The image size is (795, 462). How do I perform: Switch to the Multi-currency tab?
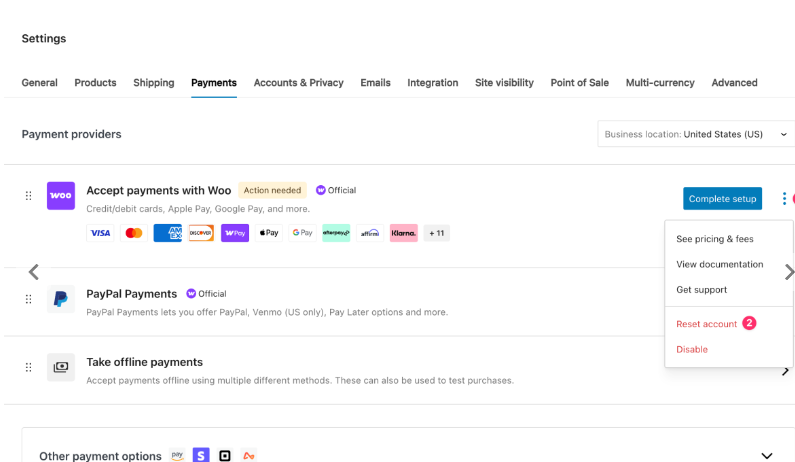tap(660, 83)
